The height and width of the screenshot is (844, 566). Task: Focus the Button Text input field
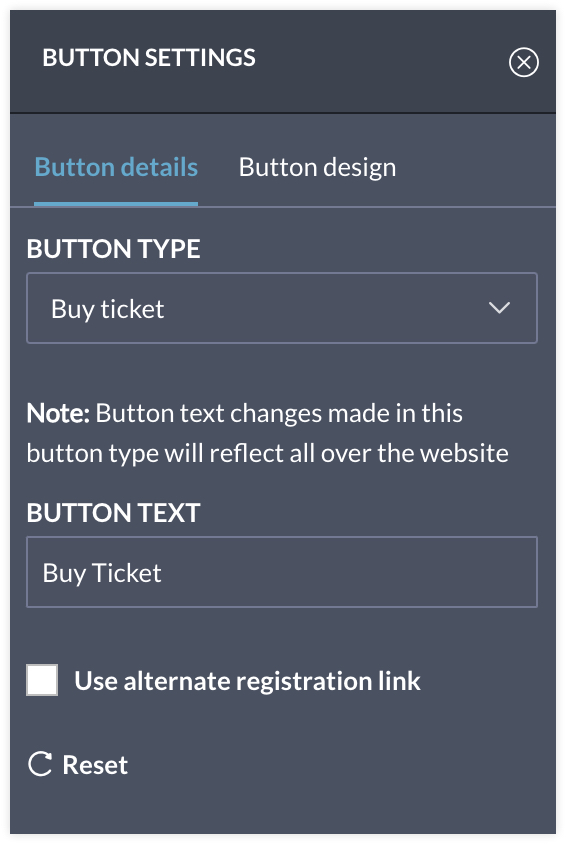(282, 572)
